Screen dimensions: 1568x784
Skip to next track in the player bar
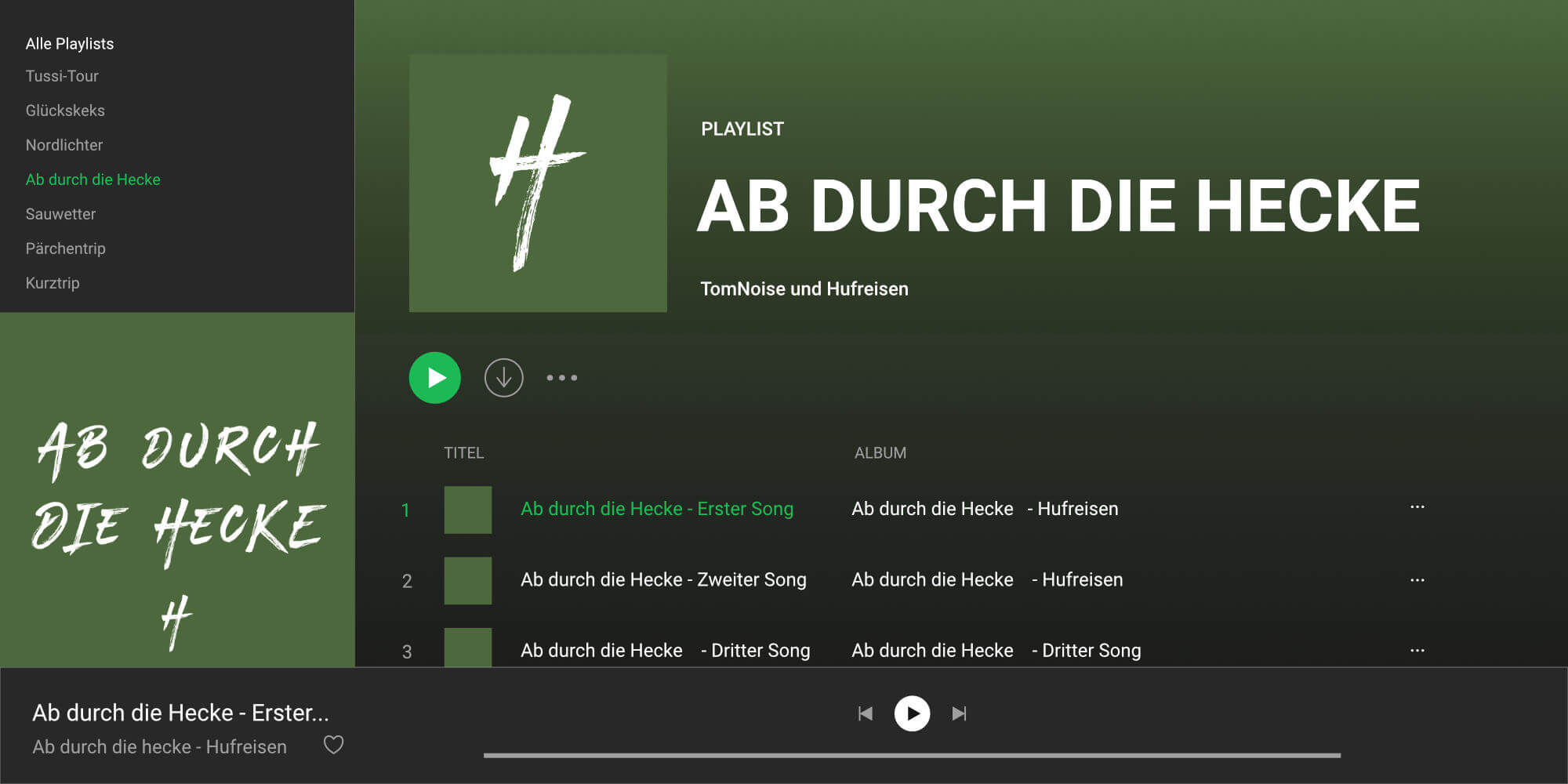pyautogui.click(x=959, y=713)
